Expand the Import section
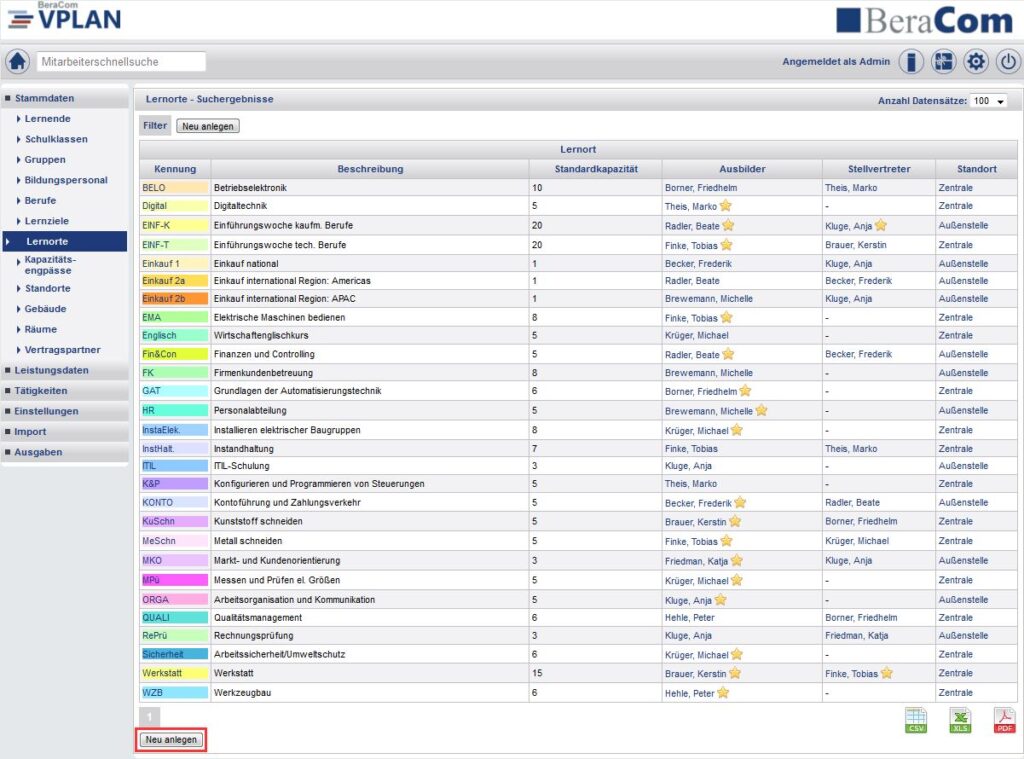Viewport: 1024px width, 759px height. 65,432
